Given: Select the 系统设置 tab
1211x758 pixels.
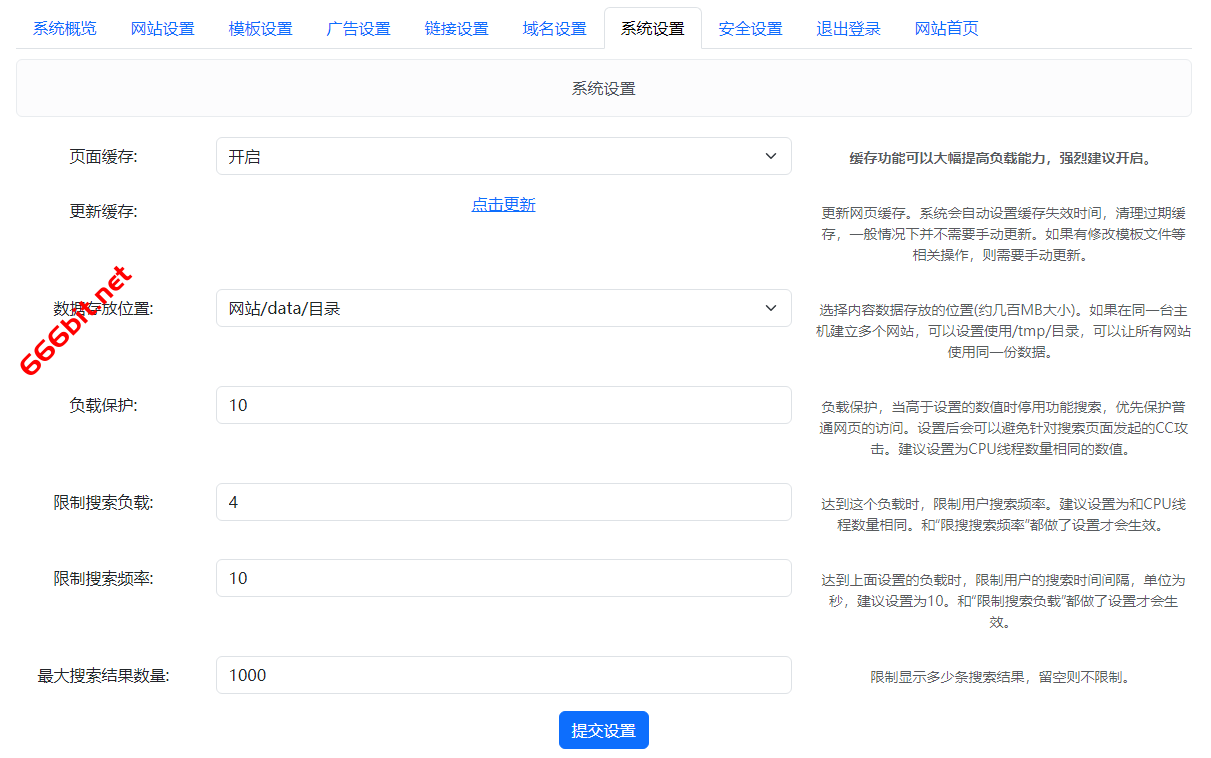Looking at the screenshot, I should 652,28.
